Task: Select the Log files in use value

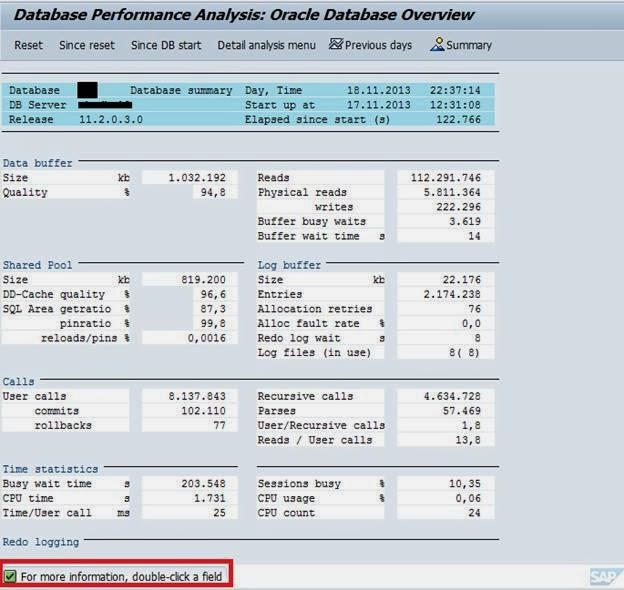Action: [x=464, y=352]
